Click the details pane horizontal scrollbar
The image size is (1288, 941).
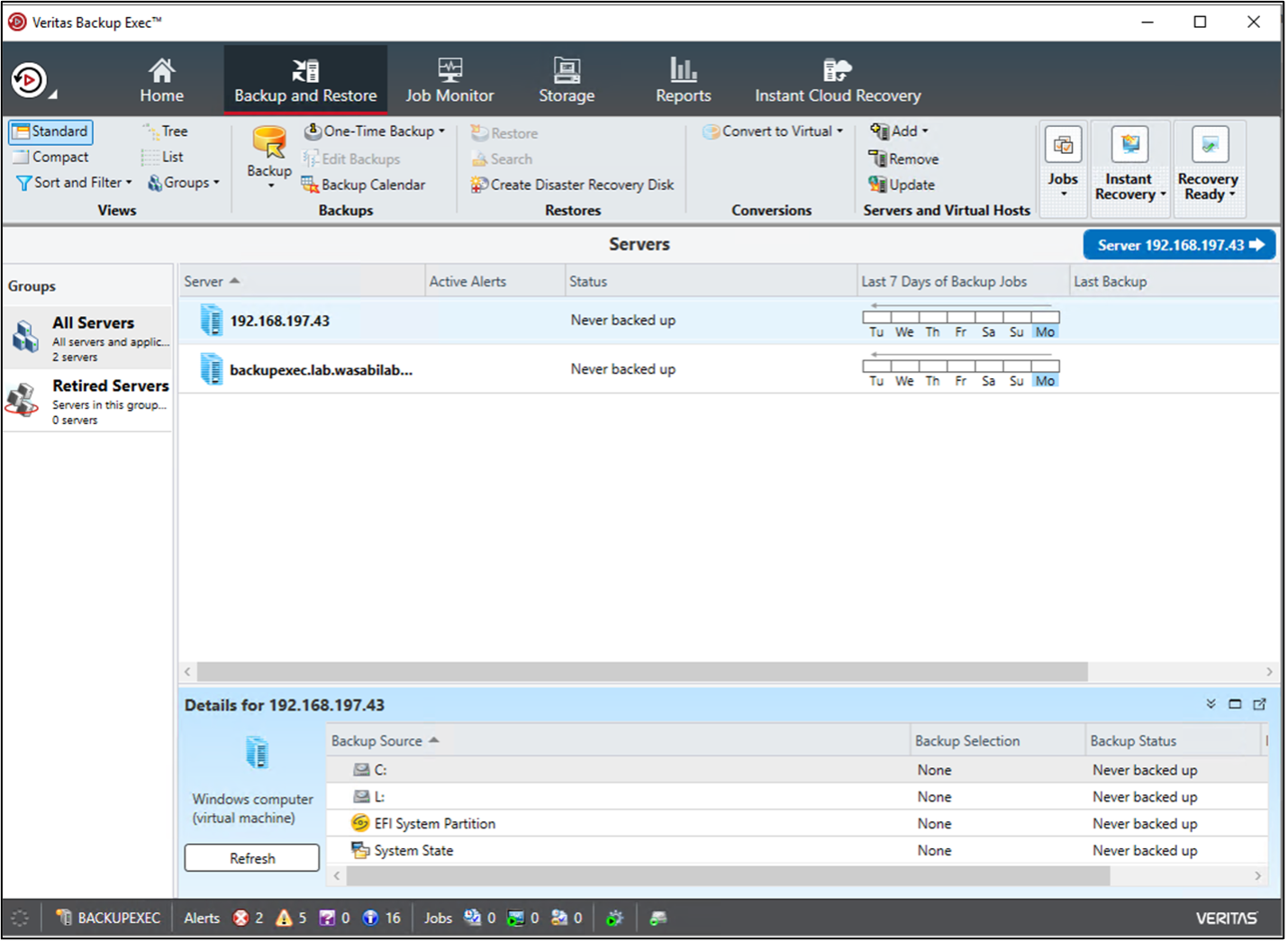pos(728,875)
